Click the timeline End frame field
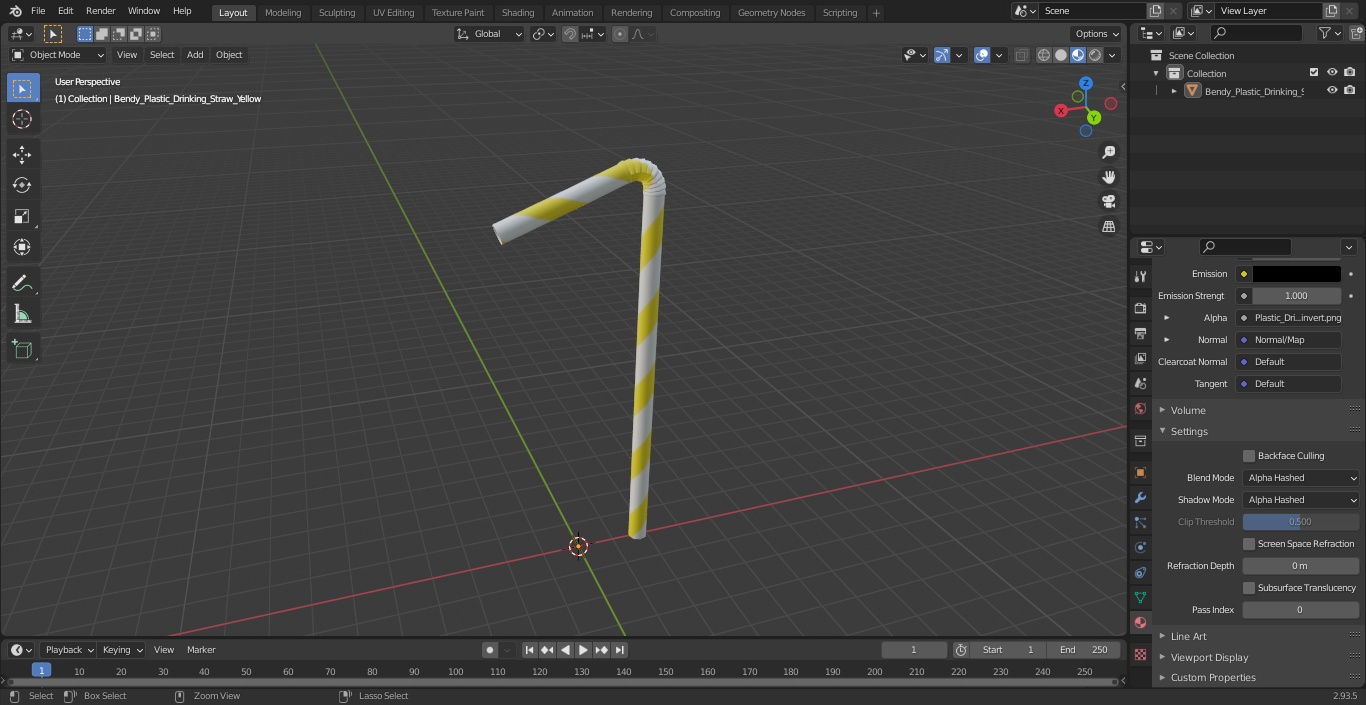 pyautogui.click(x=1084, y=650)
